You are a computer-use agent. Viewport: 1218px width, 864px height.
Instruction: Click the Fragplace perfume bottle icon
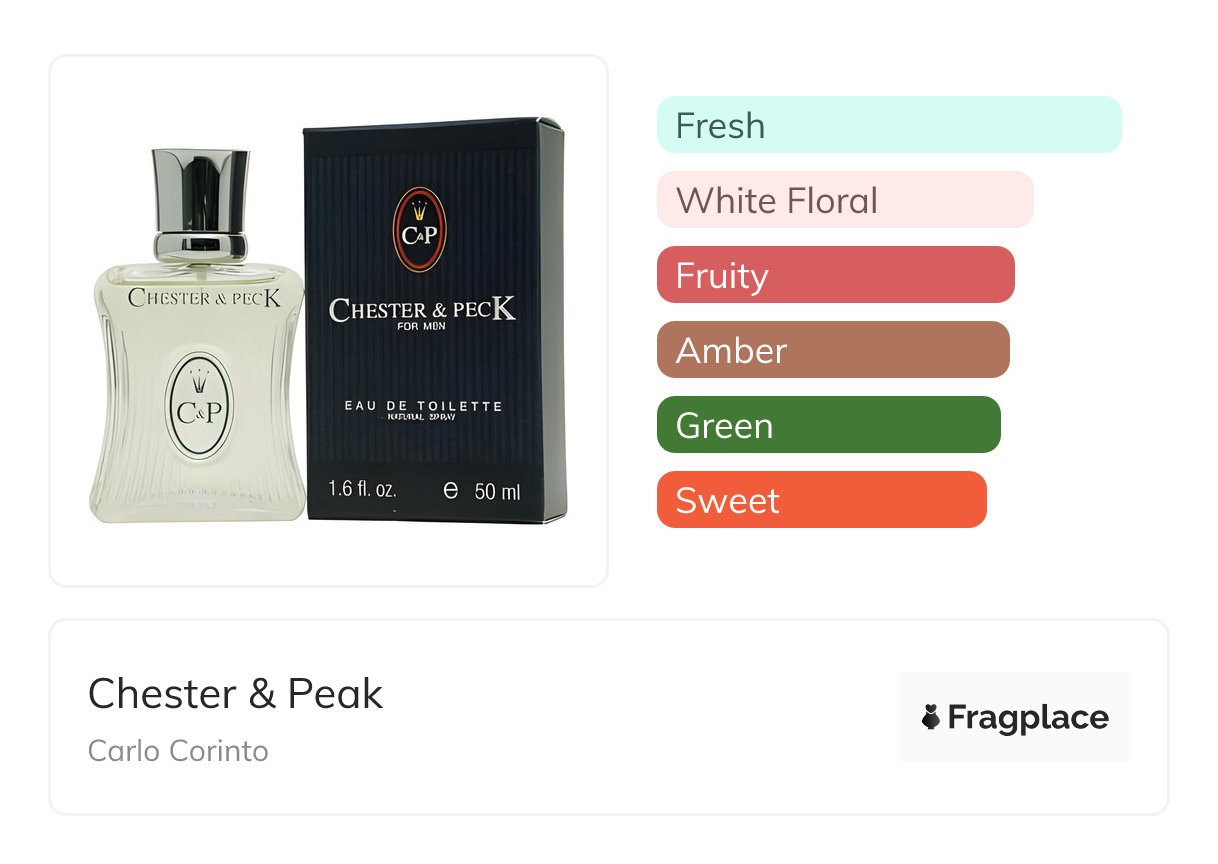point(931,717)
